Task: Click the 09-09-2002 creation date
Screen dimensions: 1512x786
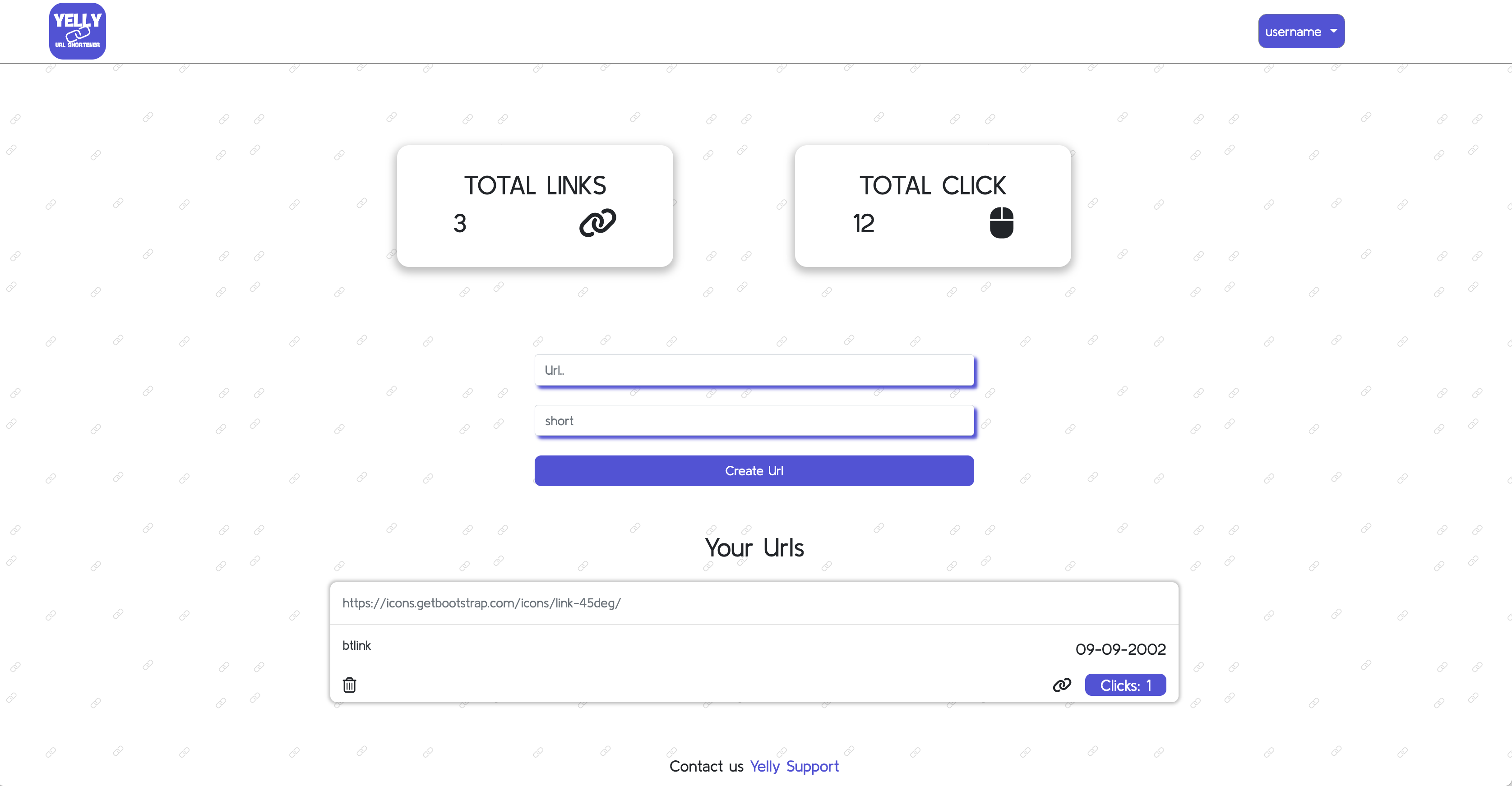Action: click(1120, 649)
